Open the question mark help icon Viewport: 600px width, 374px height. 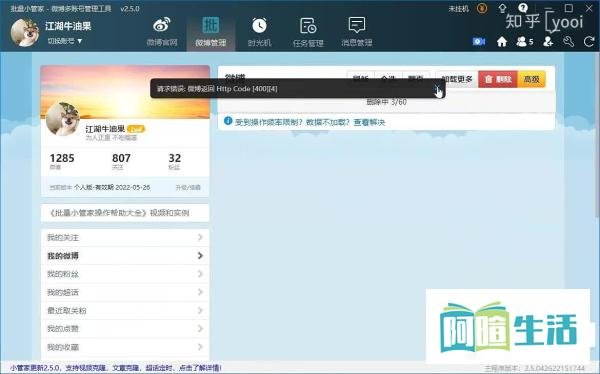pos(523,8)
